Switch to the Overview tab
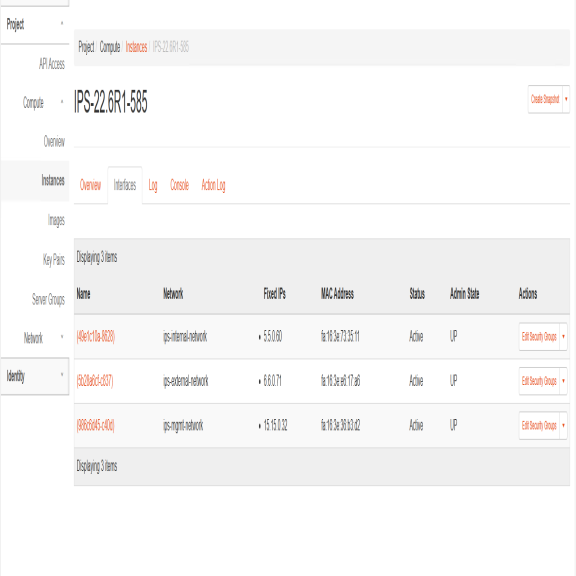 90,185
